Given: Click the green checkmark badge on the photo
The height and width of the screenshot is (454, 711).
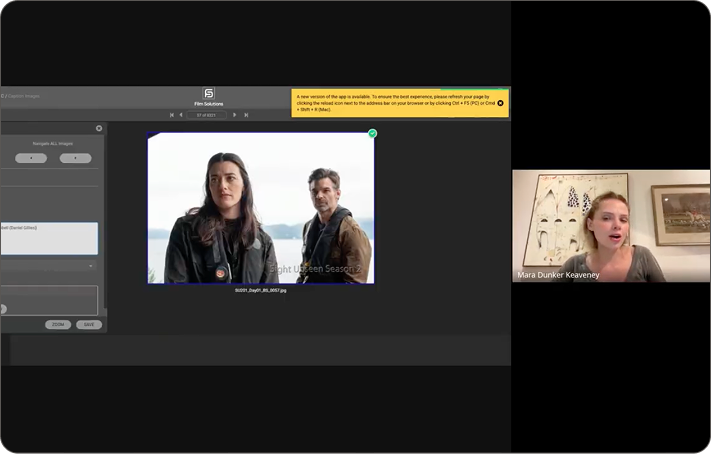Looking at the screenshot, I should tap(372, 133).
